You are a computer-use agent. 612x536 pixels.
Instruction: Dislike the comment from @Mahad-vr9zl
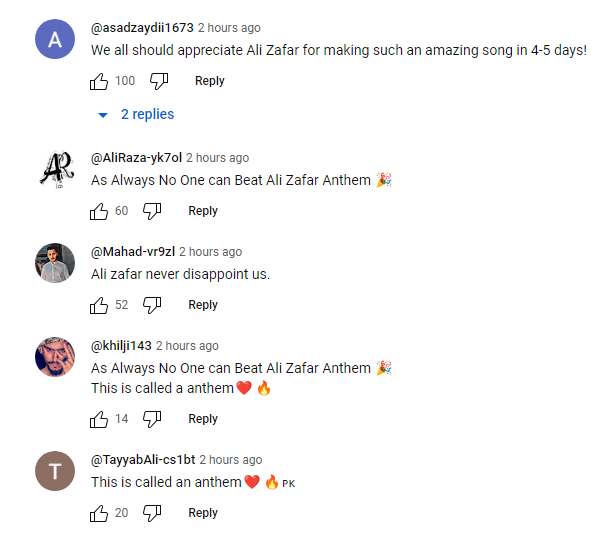tap(152, 305)
